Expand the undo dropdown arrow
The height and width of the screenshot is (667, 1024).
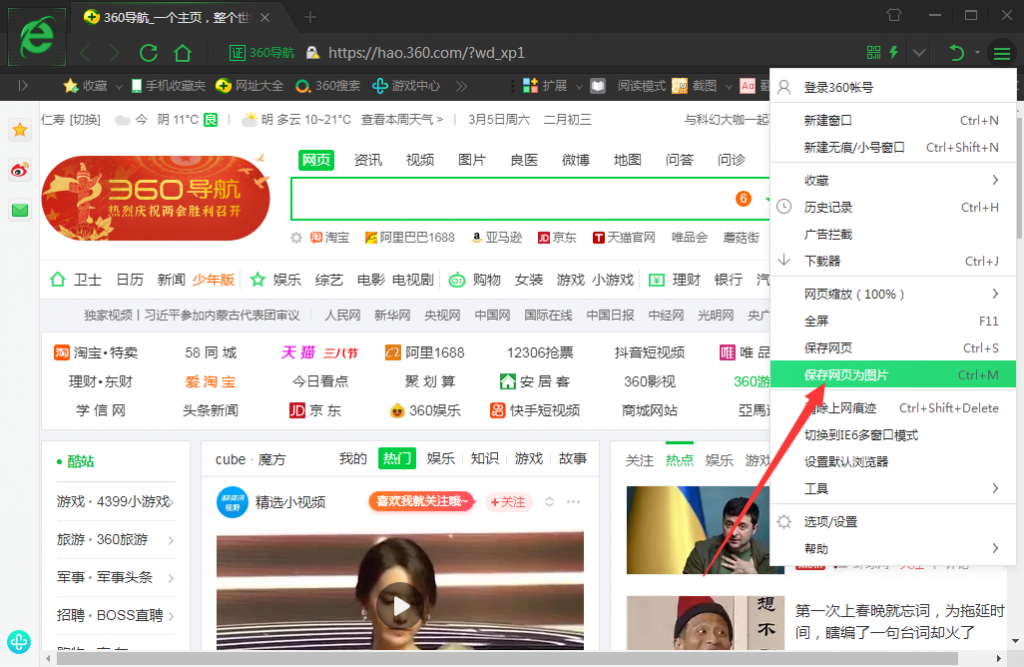coord(977,52)
